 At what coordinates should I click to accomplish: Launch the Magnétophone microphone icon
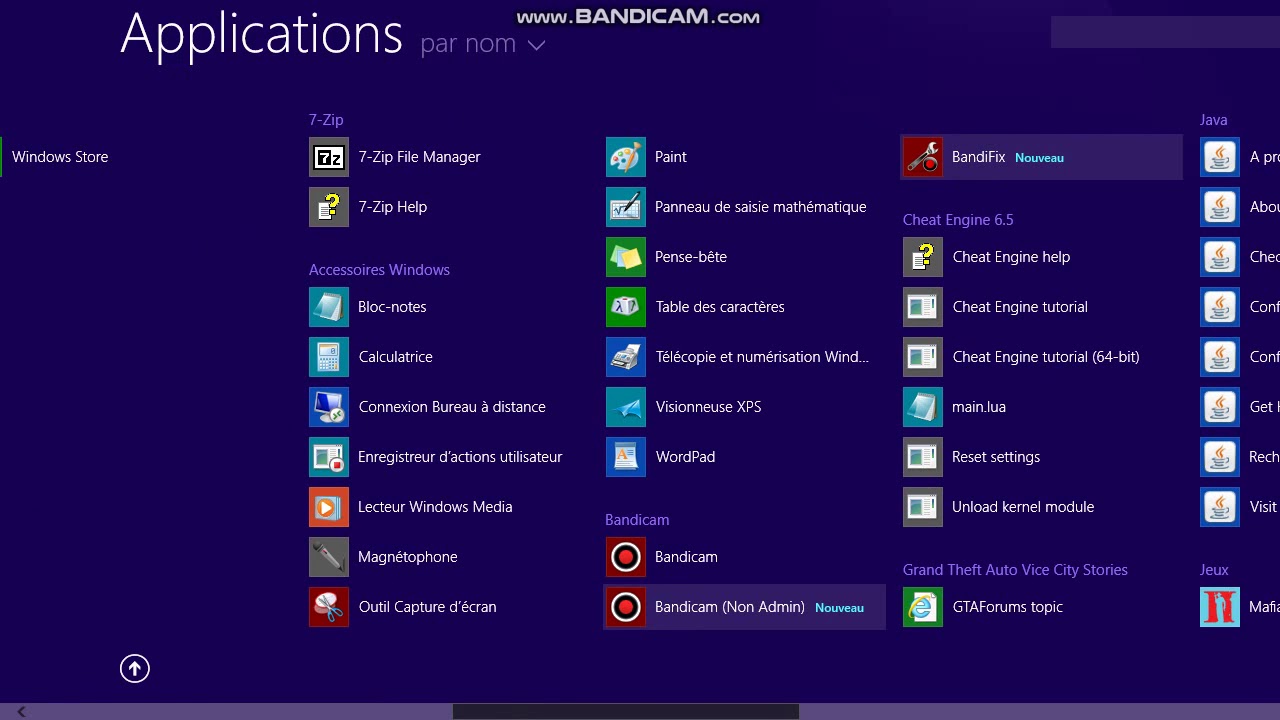pyautogui.click(x=329, y=557)
